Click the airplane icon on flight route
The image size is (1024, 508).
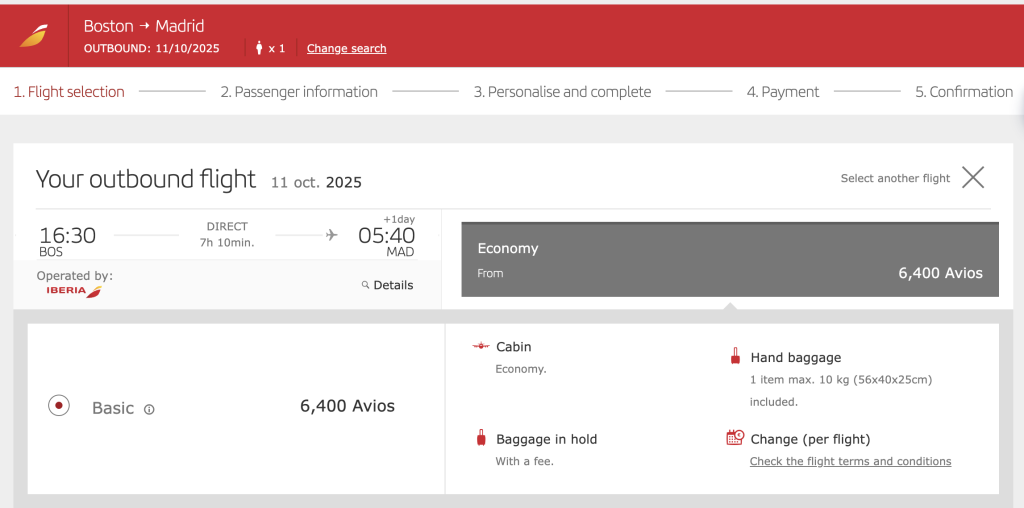coord(332,235)
